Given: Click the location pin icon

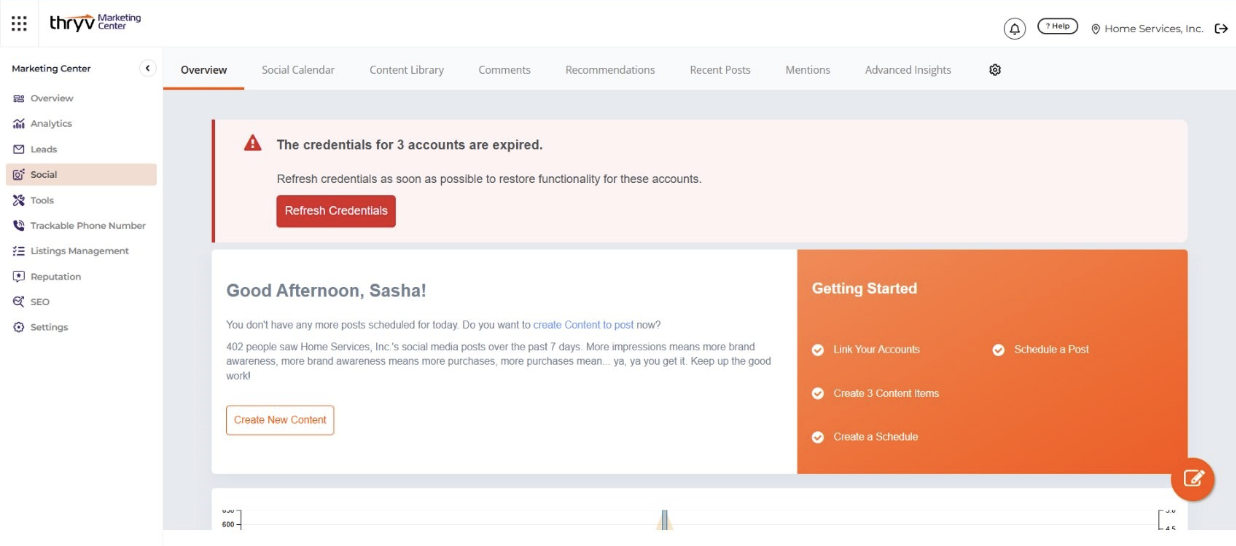Looking at the screenshot, I should (1095, 29).
